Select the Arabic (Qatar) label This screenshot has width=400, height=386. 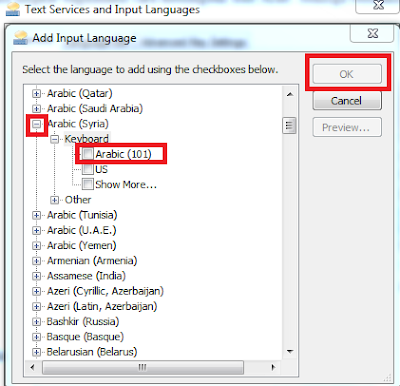tap(80, 93)
